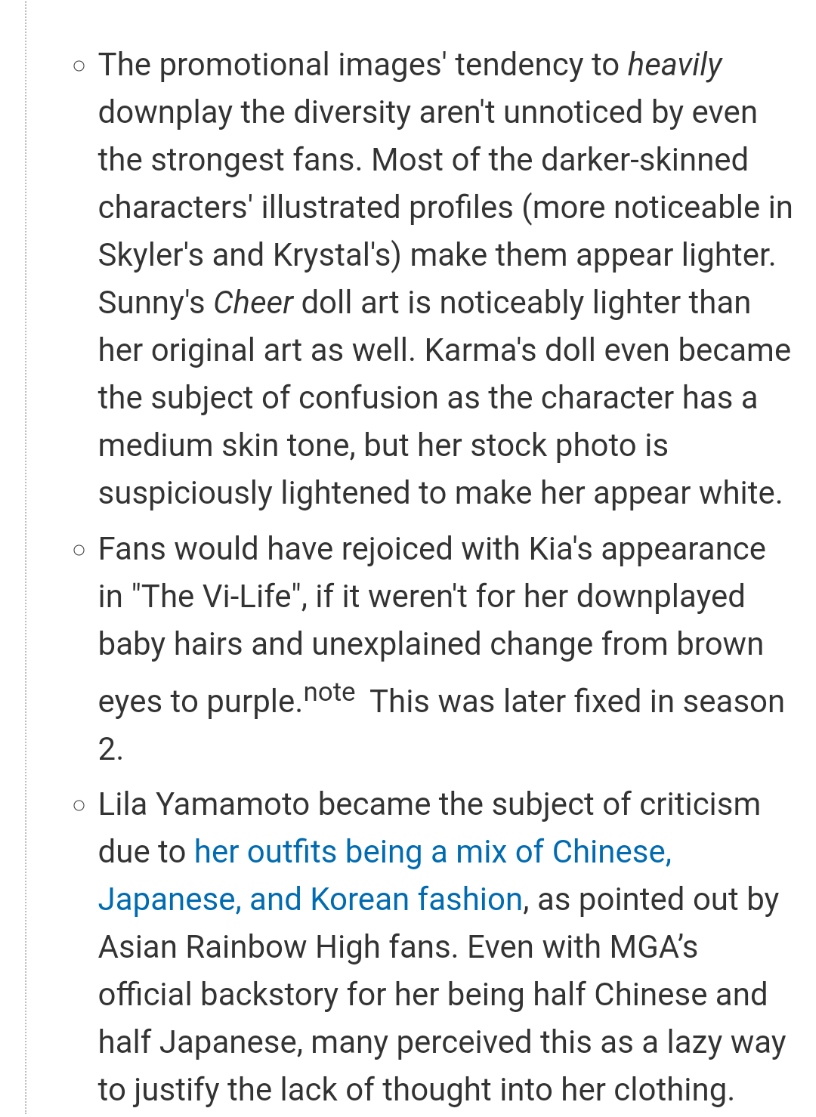This screenshot has height=1117, width=816.
Task: Click the words 'Skyler's and Krystal's'
Action: click(249, 255)
